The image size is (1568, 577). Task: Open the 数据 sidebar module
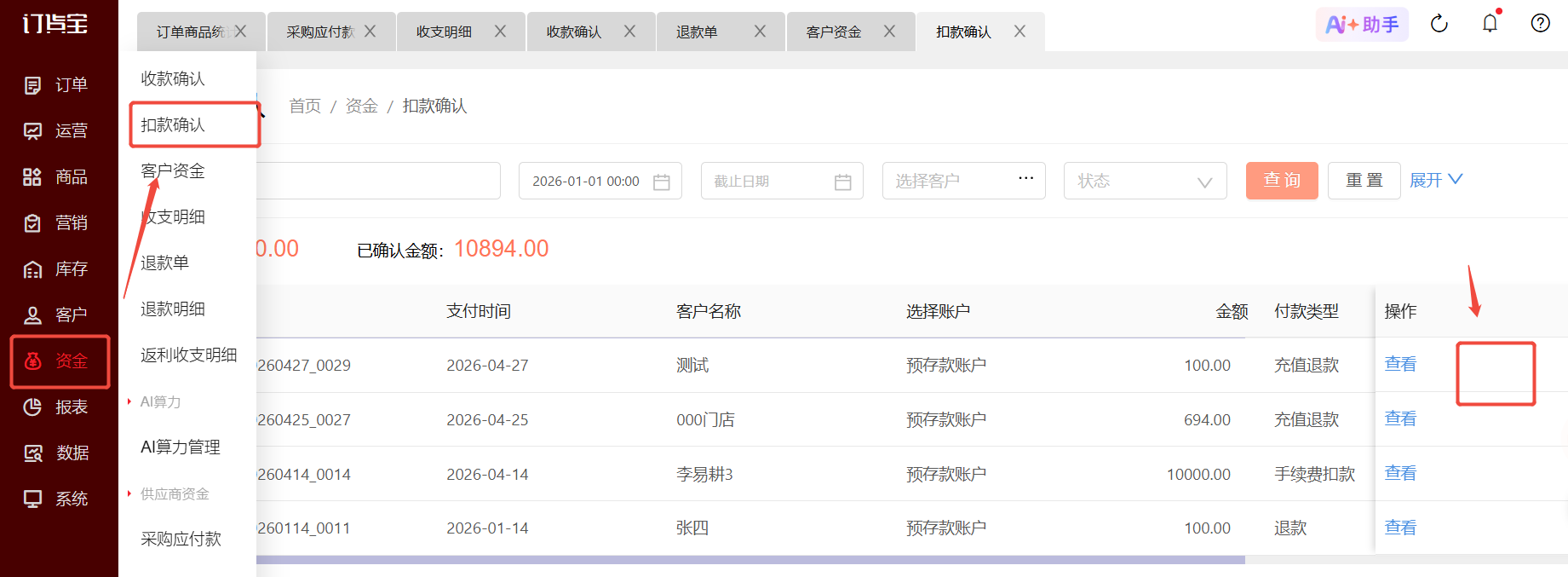tap(56, 453)
